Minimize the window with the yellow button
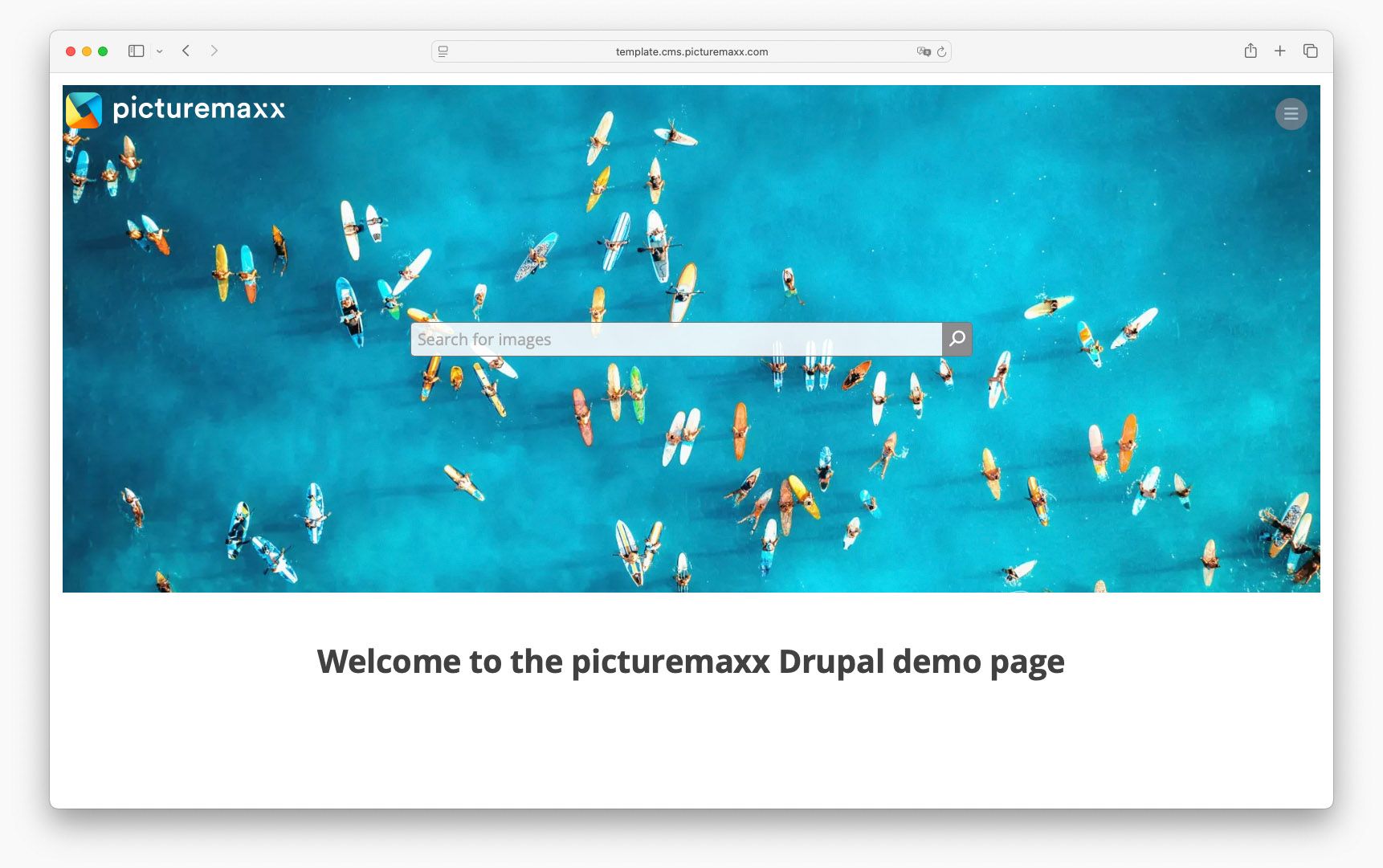1383x868 pixels. 87,51
